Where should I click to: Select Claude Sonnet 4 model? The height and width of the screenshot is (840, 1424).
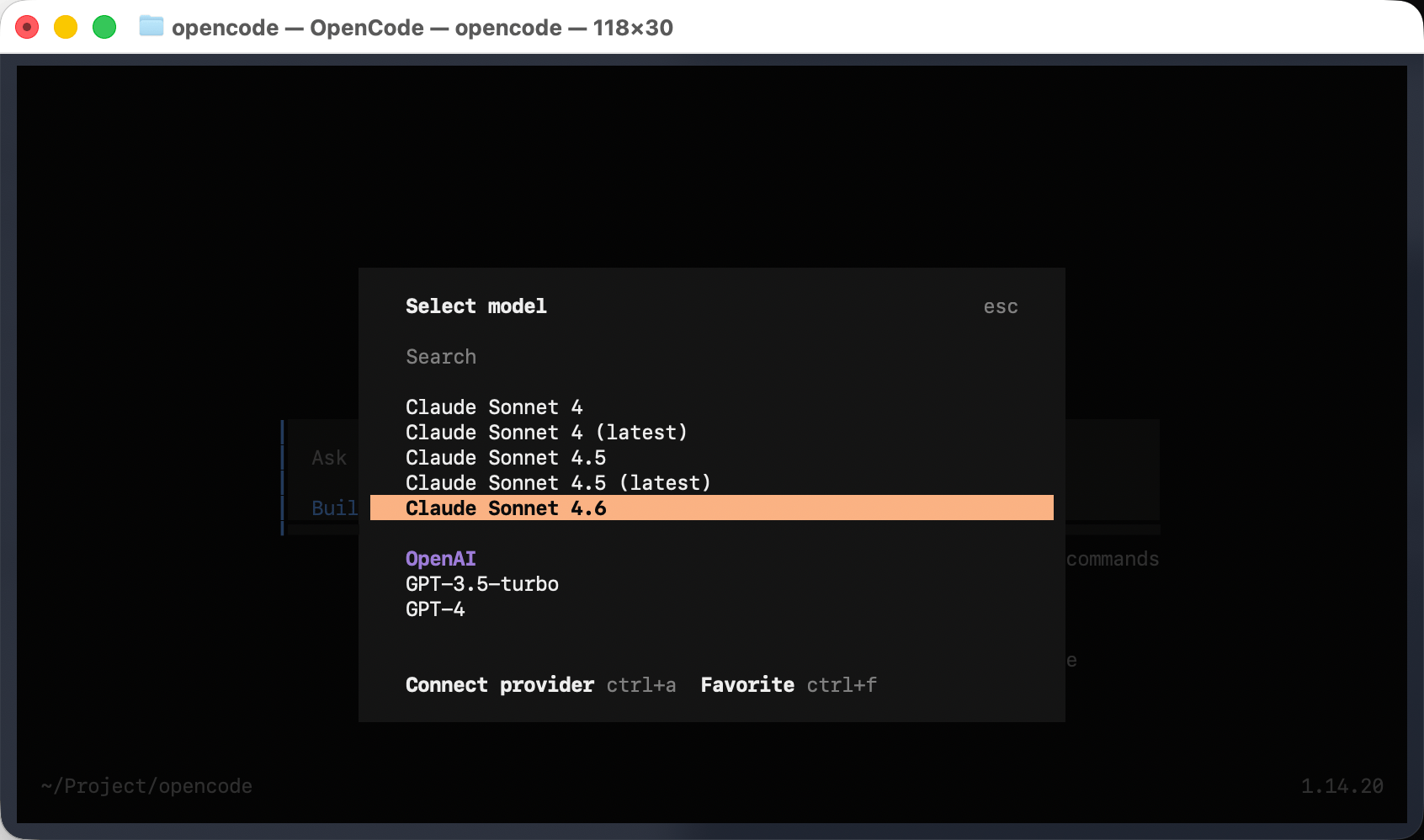tap(712, 407)
